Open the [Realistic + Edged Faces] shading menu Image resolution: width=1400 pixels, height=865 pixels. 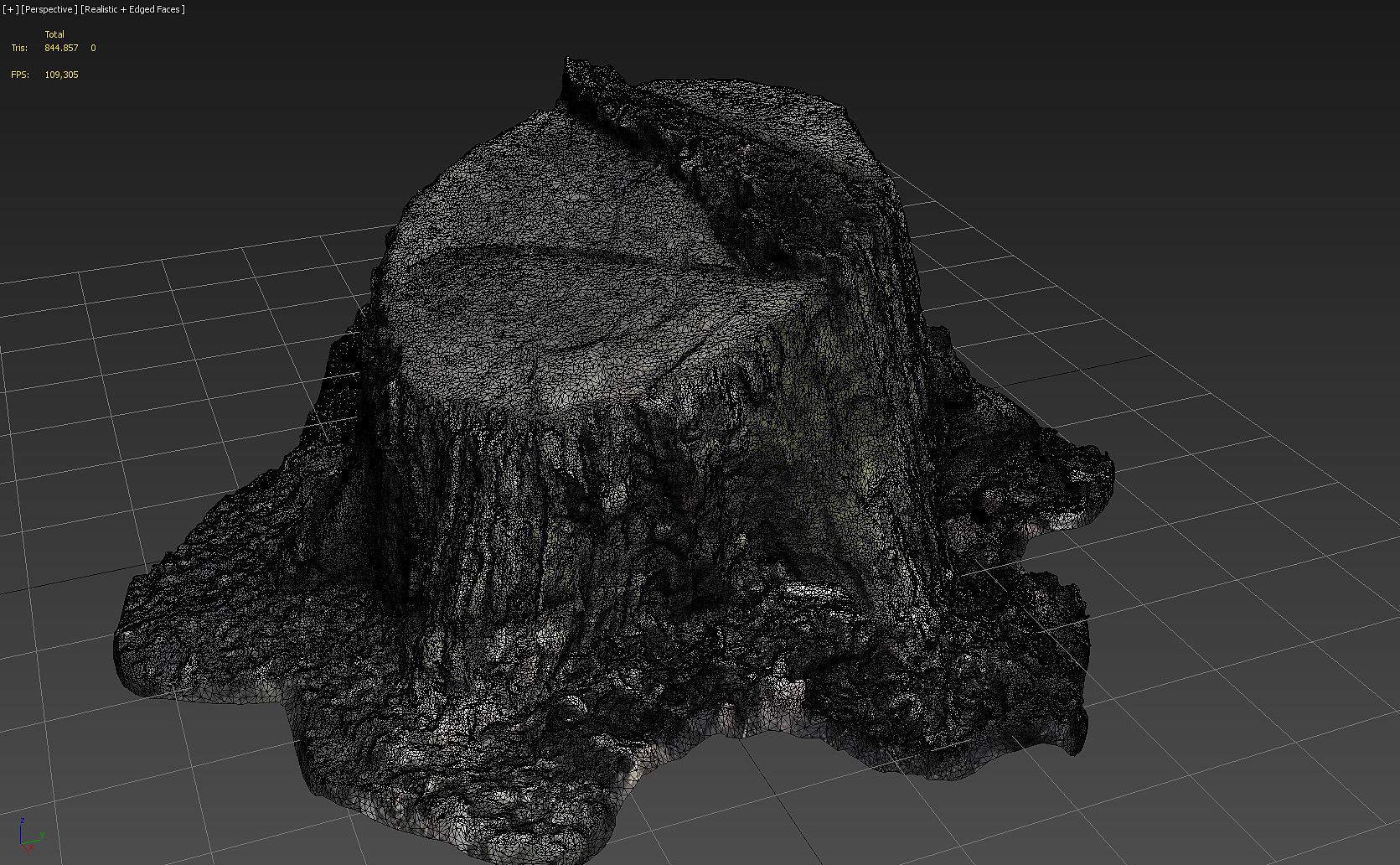[133, 9]
